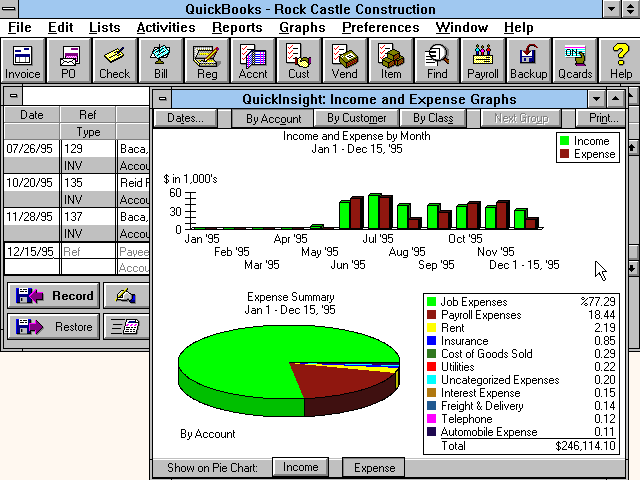Open the Preferences menu
Image resolution: width=640 pixels, height=480 pixels.
click(x=380, y=27)
